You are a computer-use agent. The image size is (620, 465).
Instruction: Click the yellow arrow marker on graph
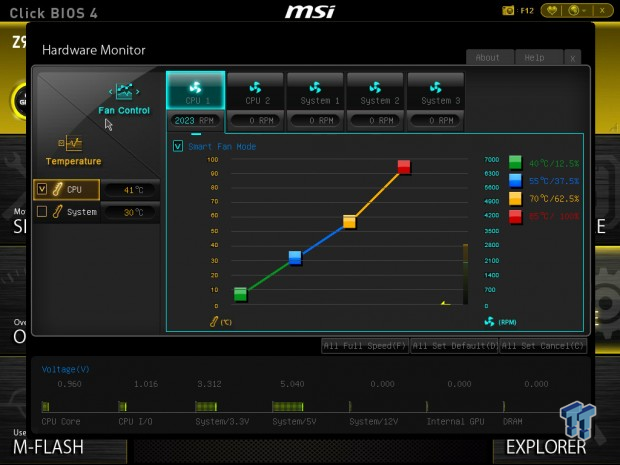pos(446,303)
